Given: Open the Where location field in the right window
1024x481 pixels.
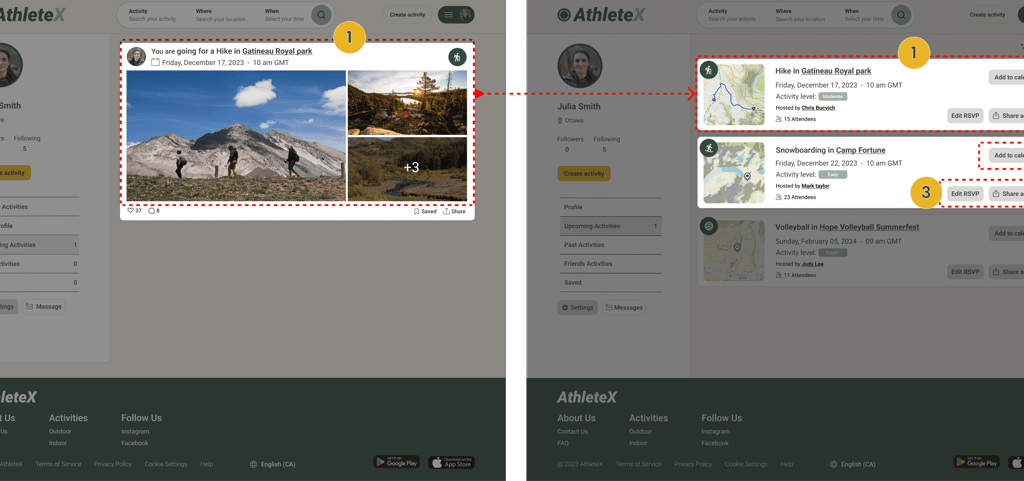Looking at the screenshot, I should [x=801, y=15].
